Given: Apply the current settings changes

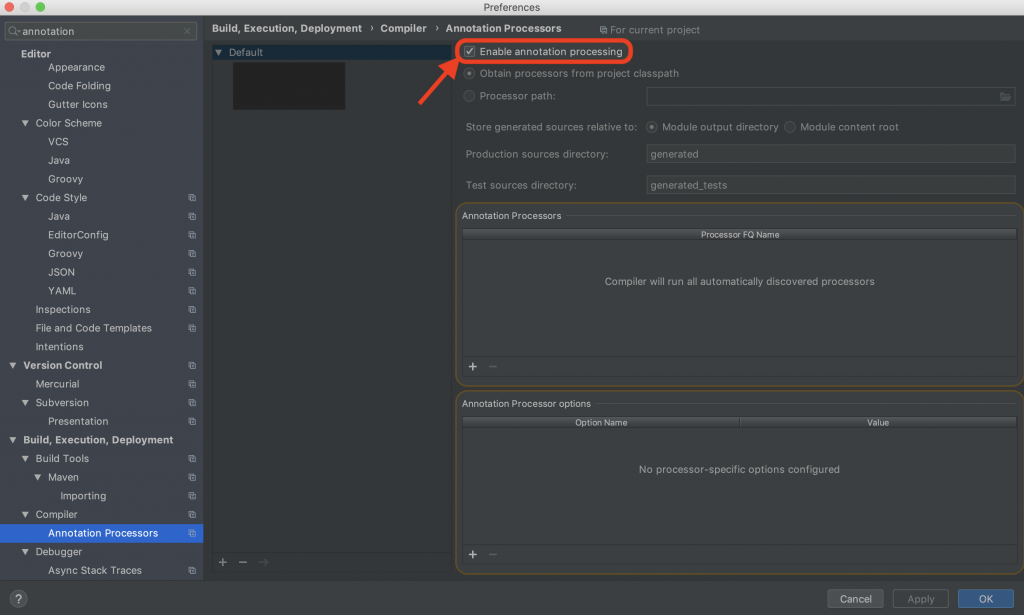Looking at the screenshot, I should 920,598.
